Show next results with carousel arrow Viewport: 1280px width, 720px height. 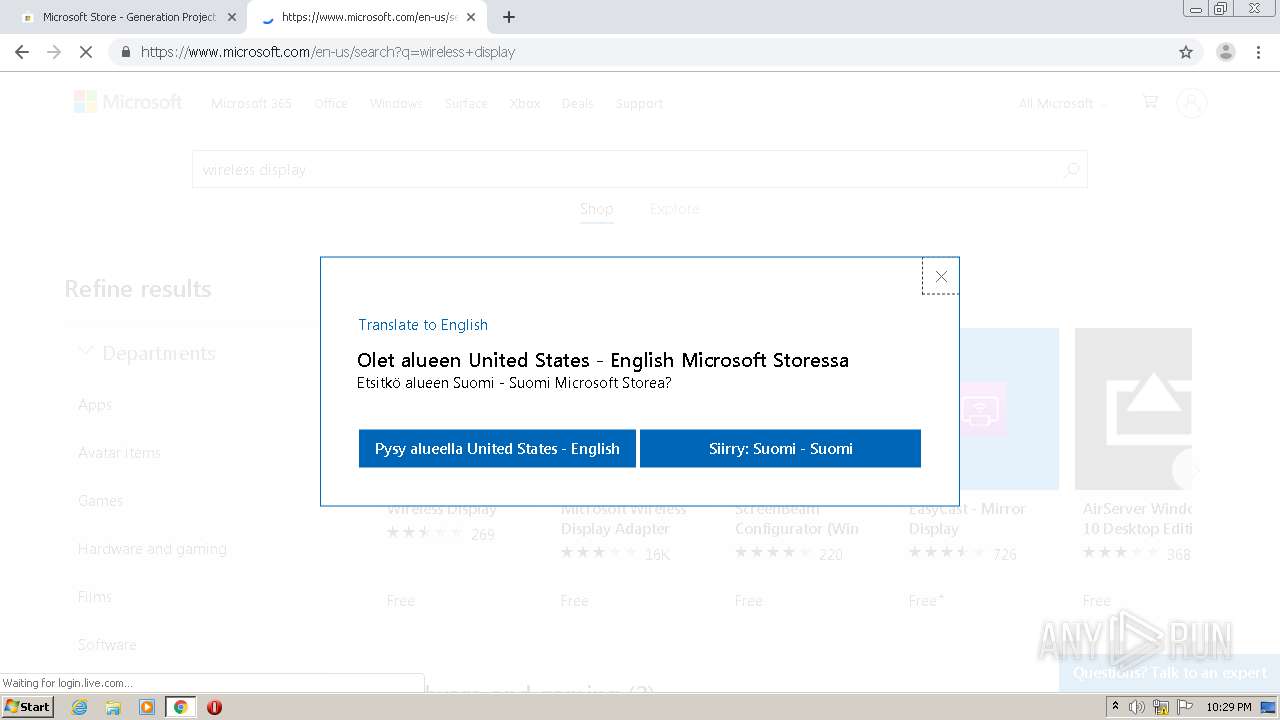[x=1187, y=468]
